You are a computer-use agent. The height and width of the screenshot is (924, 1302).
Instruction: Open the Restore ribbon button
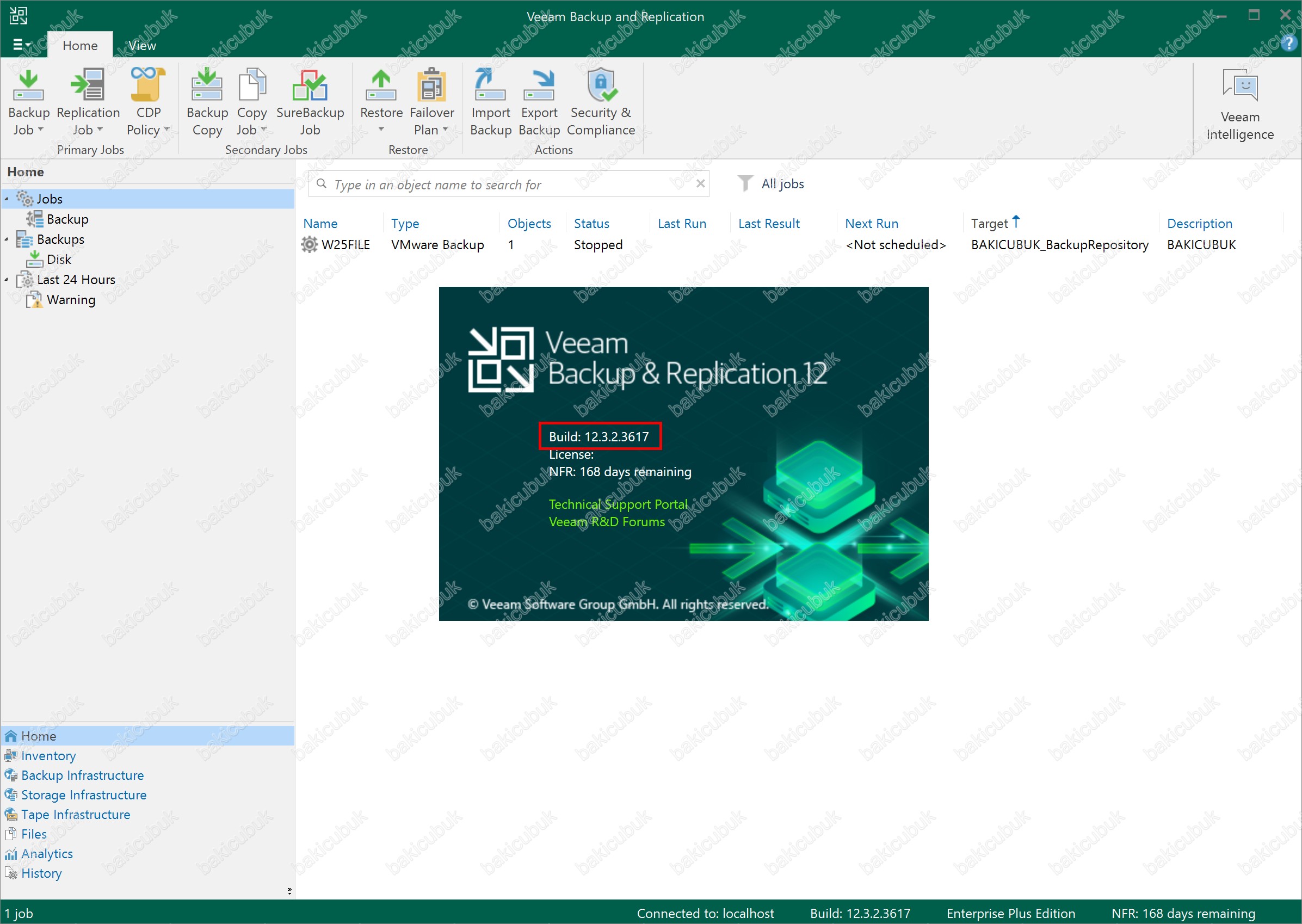(381, 102)
